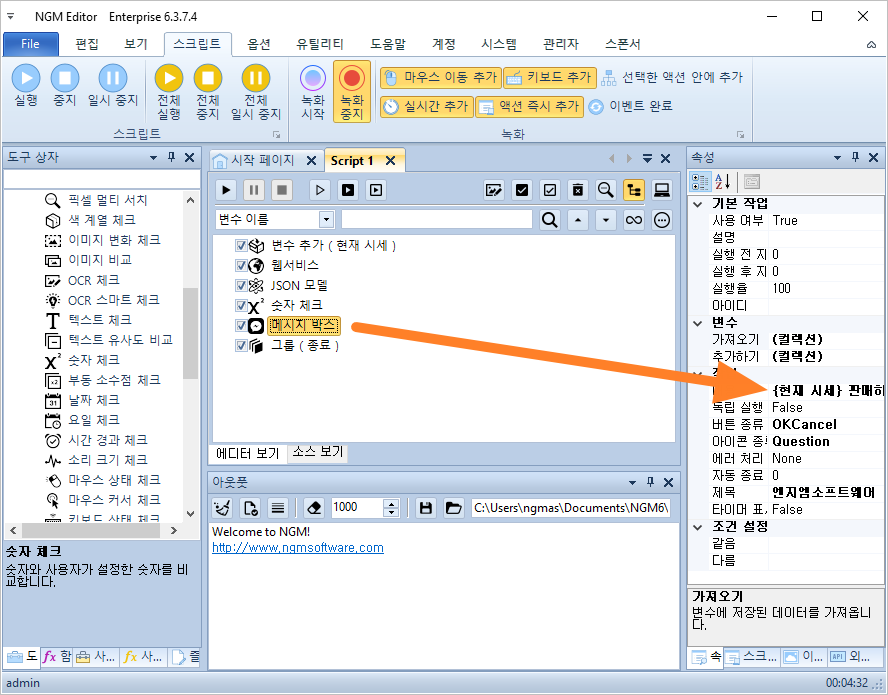
Task: Open the 유틸리티 ribbon tab
Action: tap(319, 44)
